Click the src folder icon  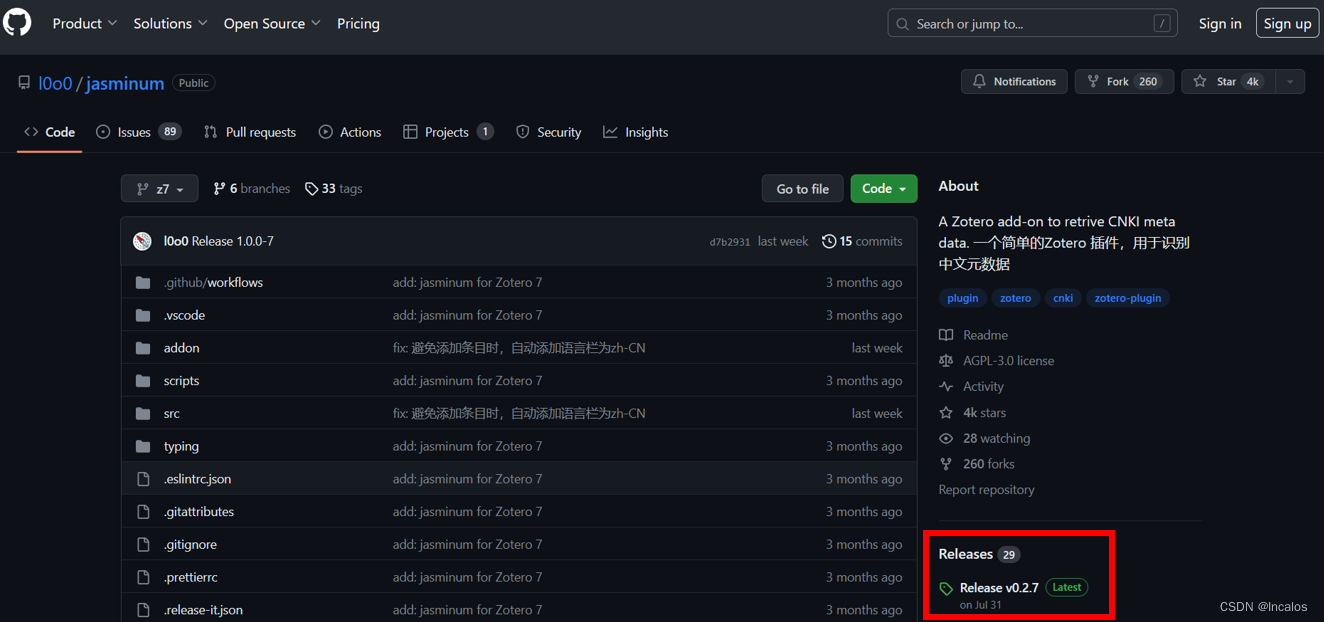[x=143, y=414]
